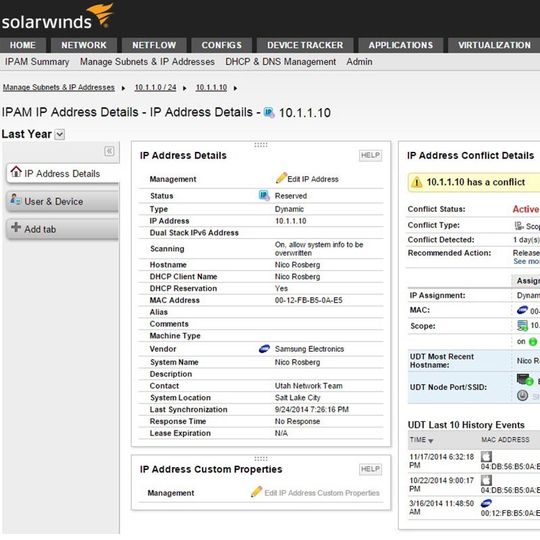
Task: Click the plus icon on Add tab
Action: point(16,227)
